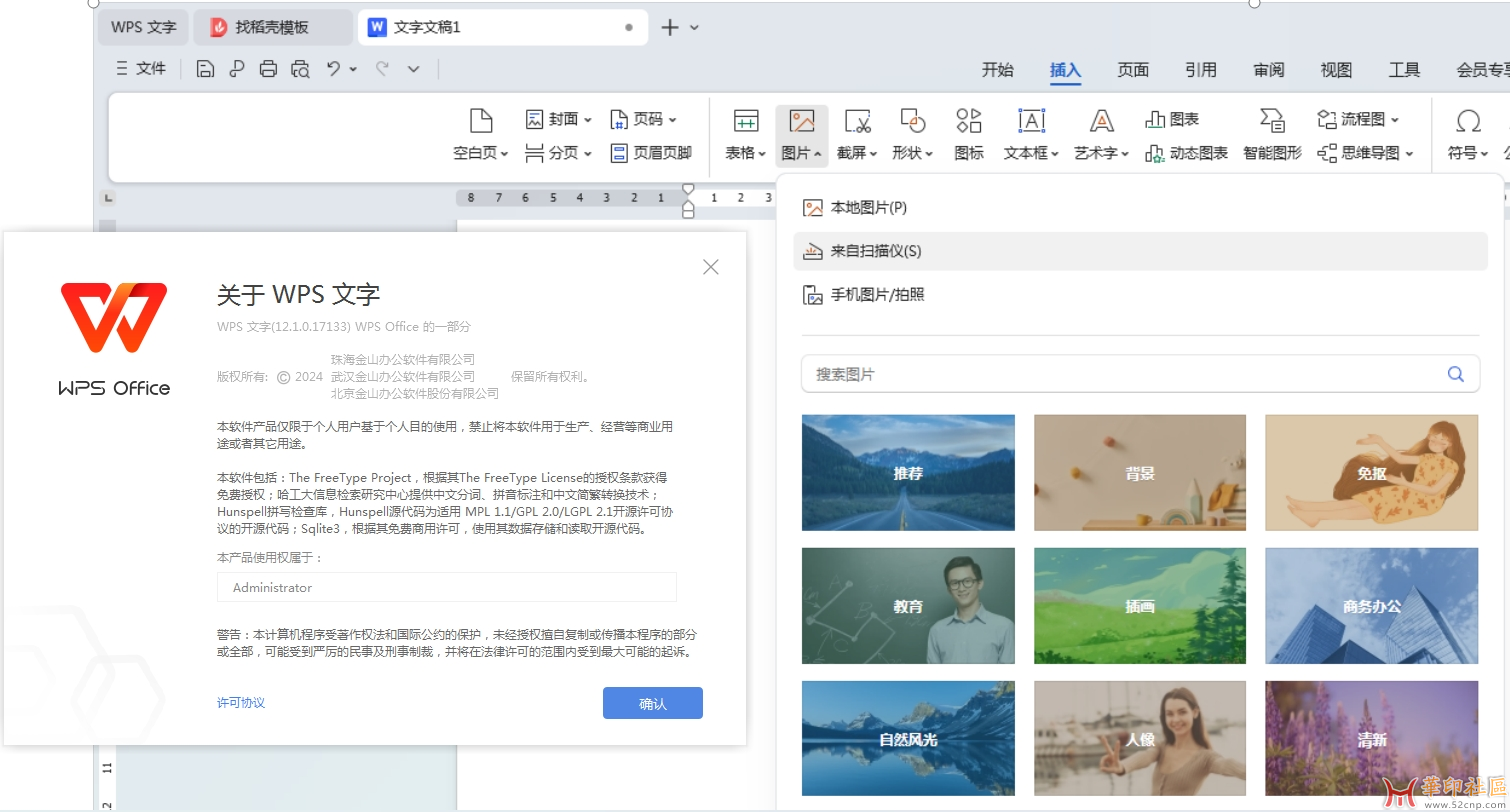
Task: Click the Save icon in quick toolbar
Action: 205,69
